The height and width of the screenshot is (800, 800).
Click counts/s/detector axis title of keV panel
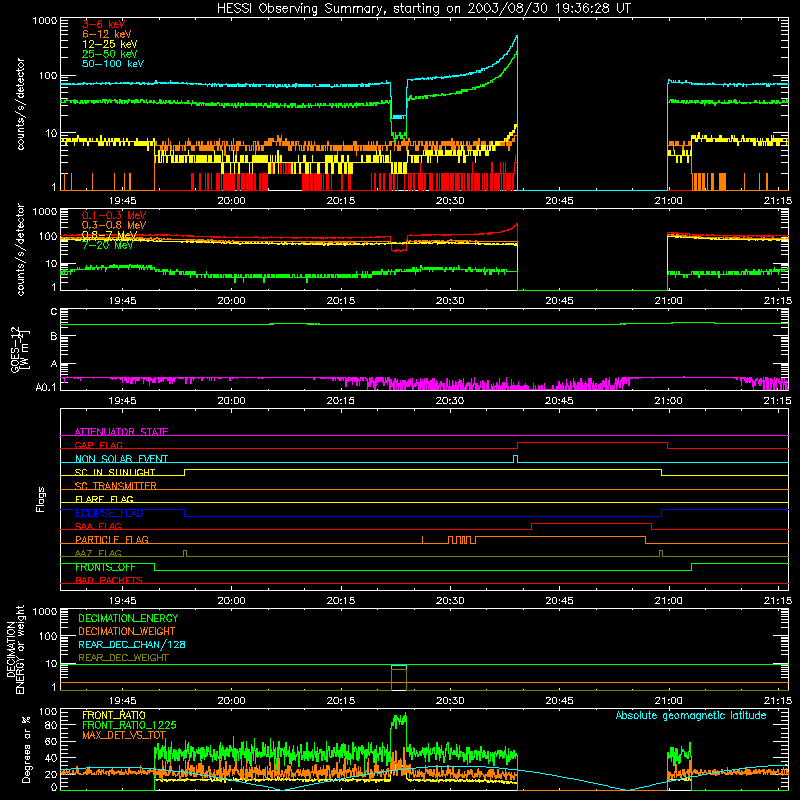[20, 104]
